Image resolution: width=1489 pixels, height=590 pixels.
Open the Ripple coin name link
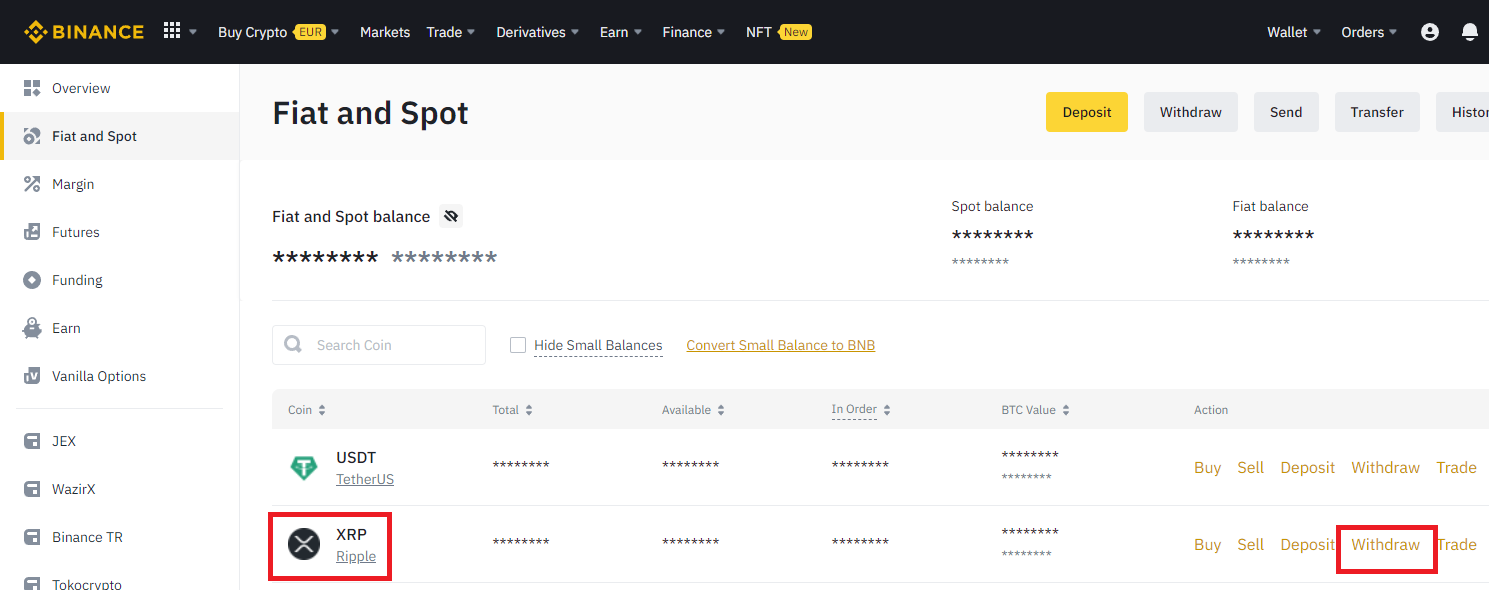pyautogui.click(x=356, y=556)
